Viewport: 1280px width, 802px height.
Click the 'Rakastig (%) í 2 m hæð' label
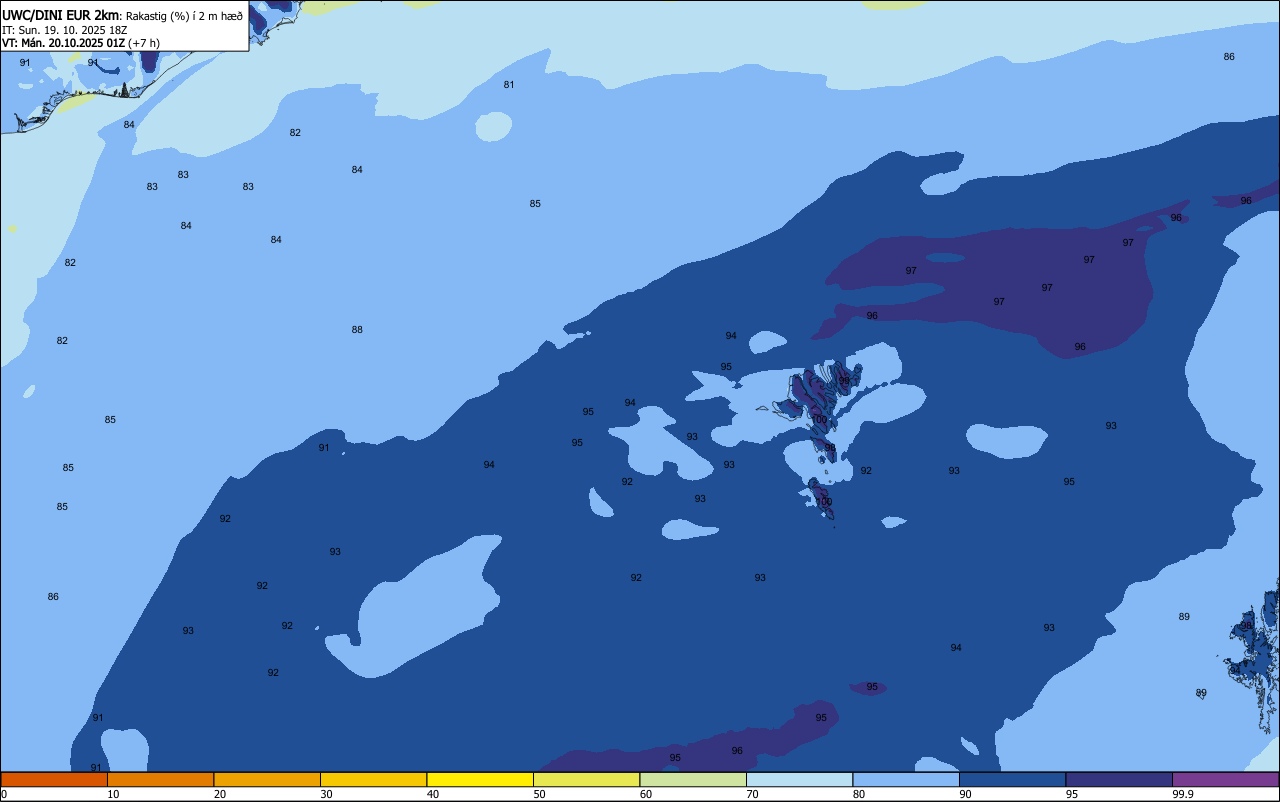pos(184,15)
